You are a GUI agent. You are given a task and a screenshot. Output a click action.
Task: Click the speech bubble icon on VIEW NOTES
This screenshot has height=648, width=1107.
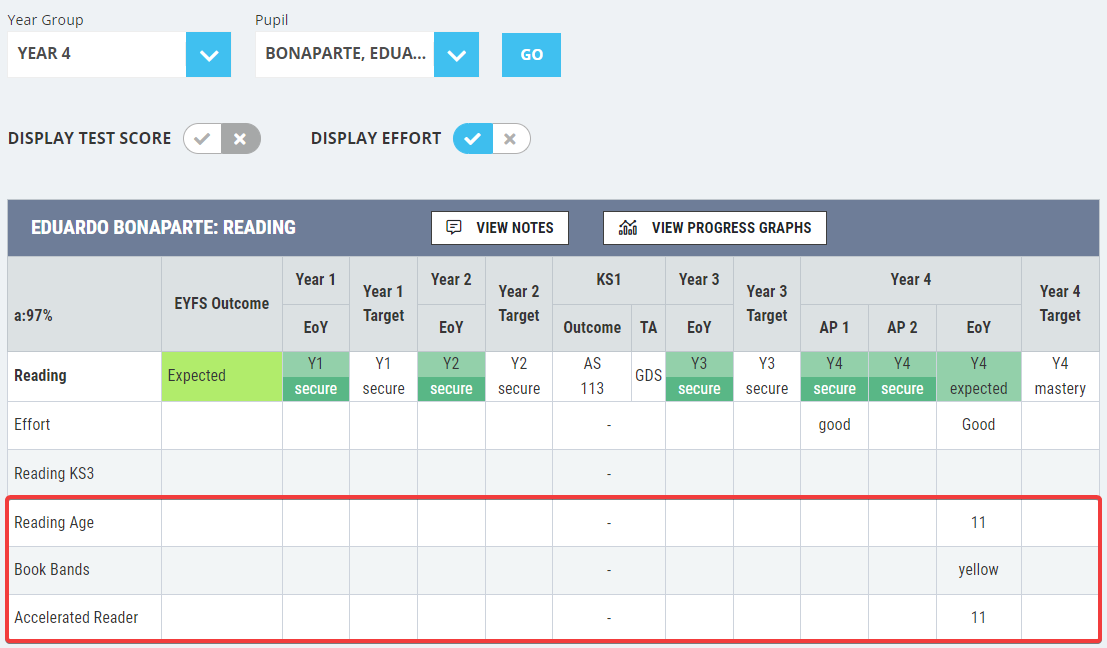point(455,227)
